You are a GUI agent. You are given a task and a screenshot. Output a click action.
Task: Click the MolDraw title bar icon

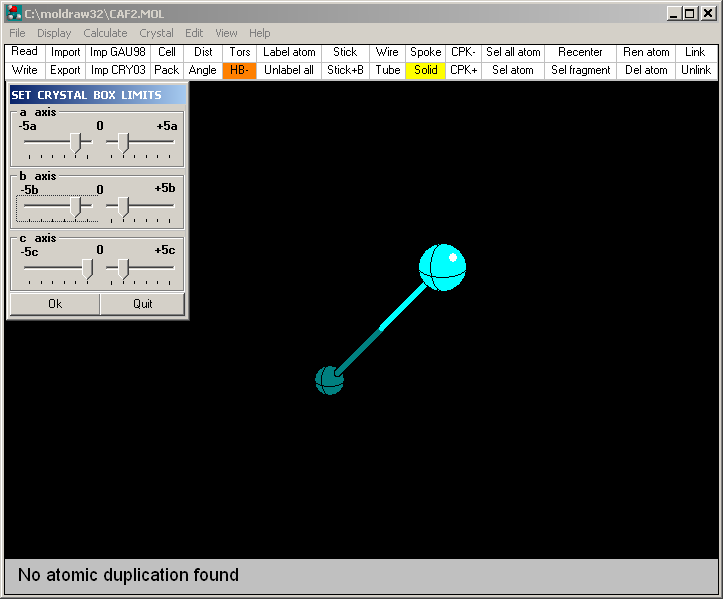pos(14,13)
